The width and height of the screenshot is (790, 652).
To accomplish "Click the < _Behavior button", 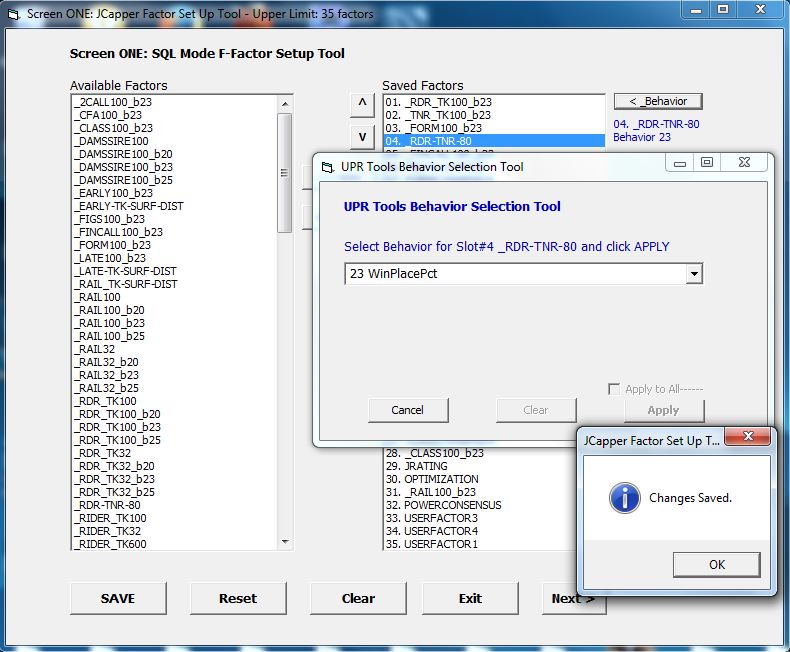I will pyautogui.click(x=658, y=101).
